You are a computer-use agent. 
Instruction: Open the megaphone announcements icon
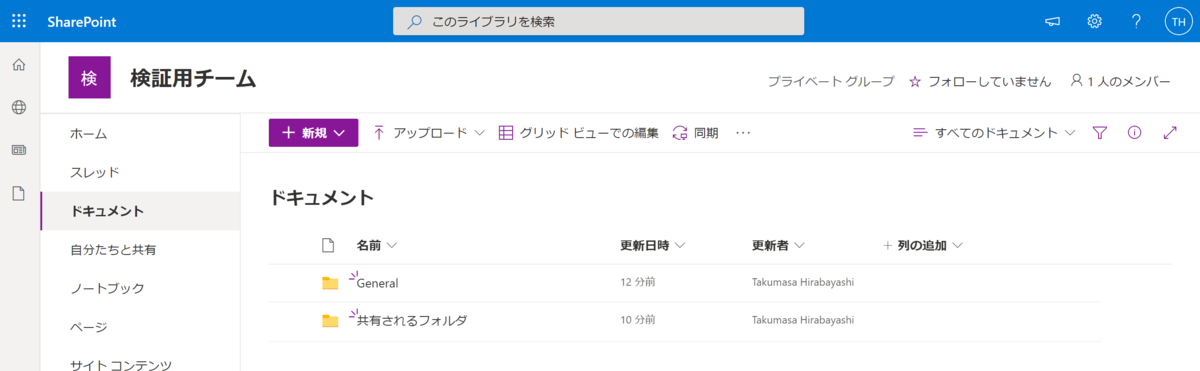pos(1052,21)
